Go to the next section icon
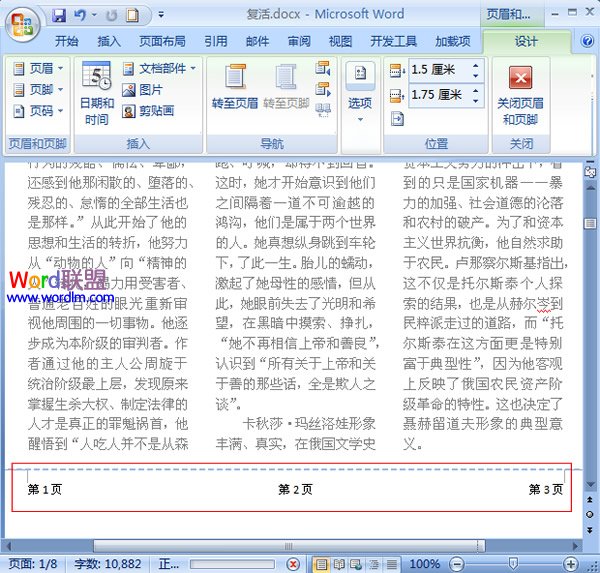The image size is (600, 573). [323, 90]
